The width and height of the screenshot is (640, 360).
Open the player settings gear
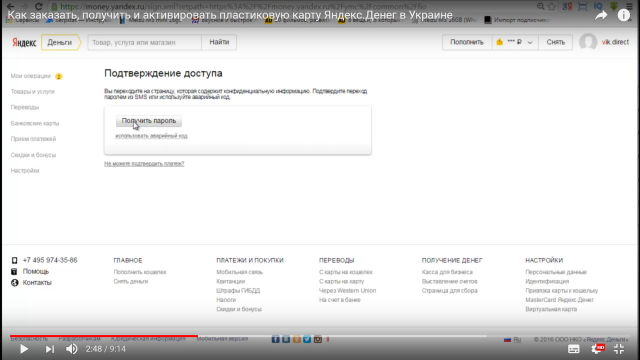(x=597, y=349)
